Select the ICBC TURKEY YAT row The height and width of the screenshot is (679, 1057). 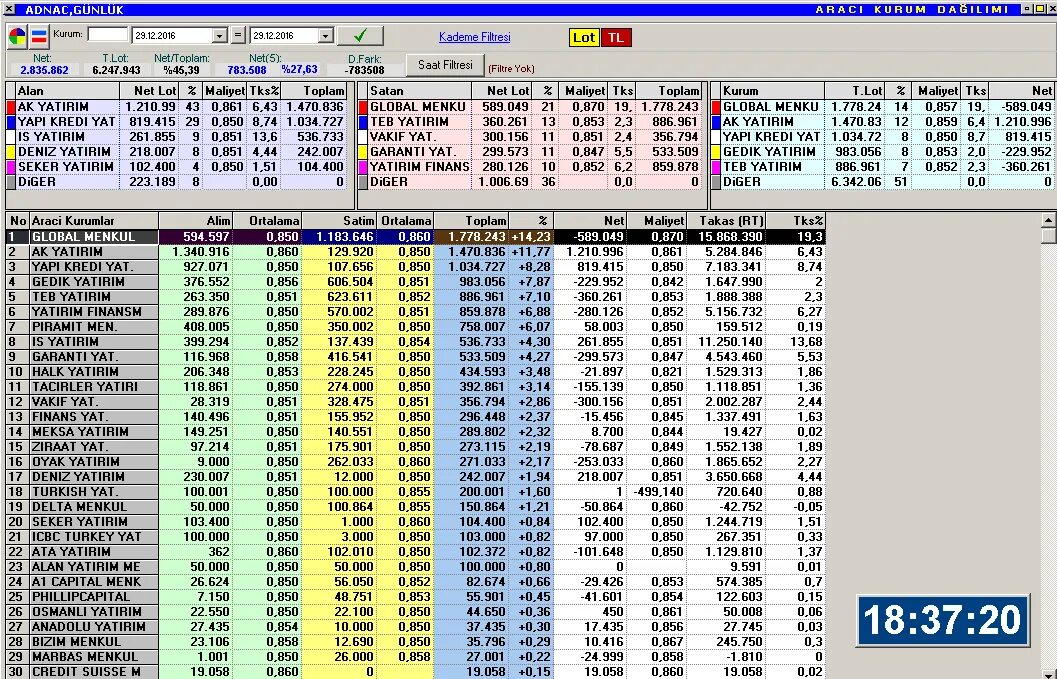(x=416, y=536)
